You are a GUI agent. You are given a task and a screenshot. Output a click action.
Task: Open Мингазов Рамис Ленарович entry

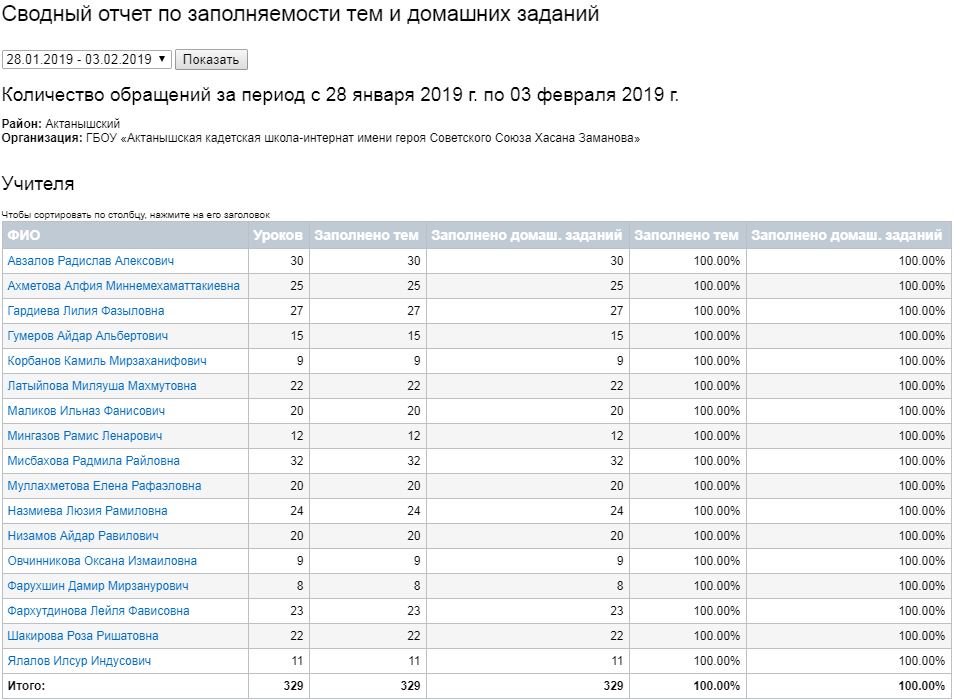[84, 436]
